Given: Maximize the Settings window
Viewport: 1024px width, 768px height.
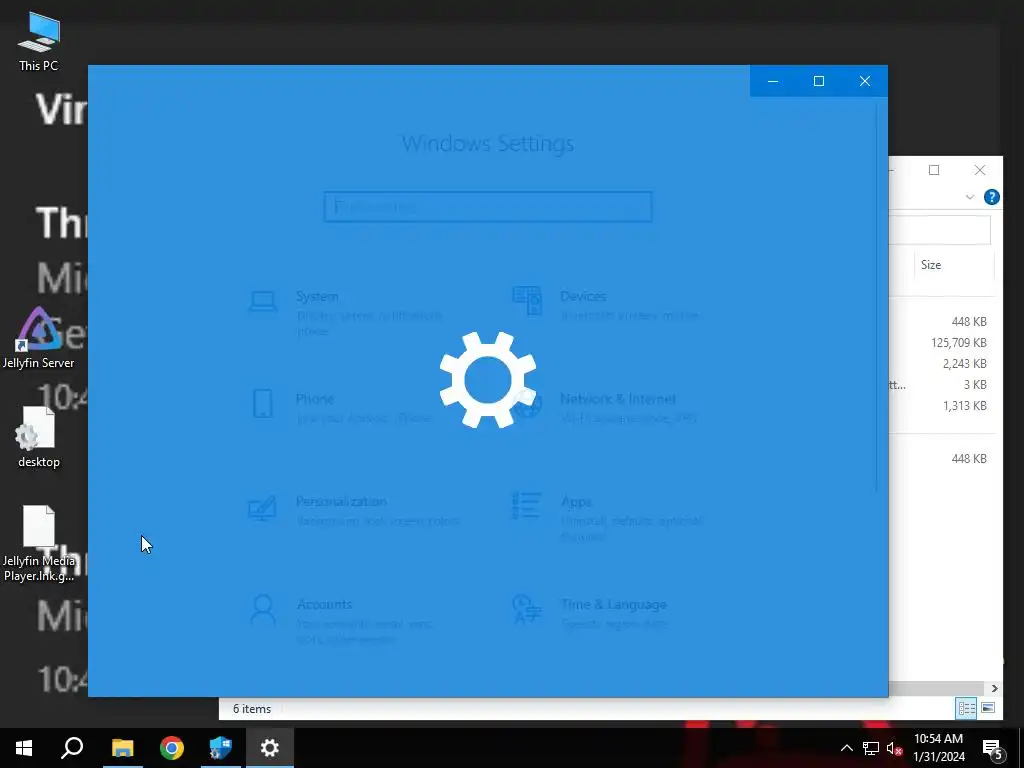Looking at the screenshot, I should 819,81.
